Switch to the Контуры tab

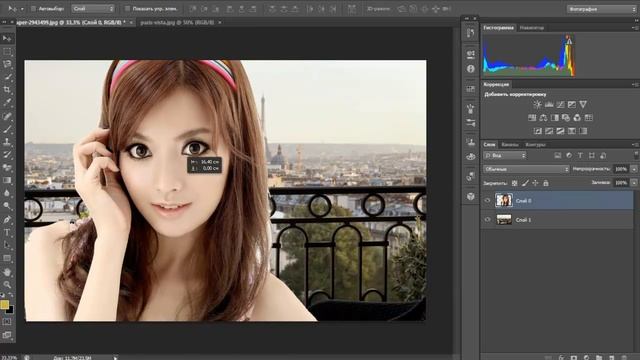(535, 144)
